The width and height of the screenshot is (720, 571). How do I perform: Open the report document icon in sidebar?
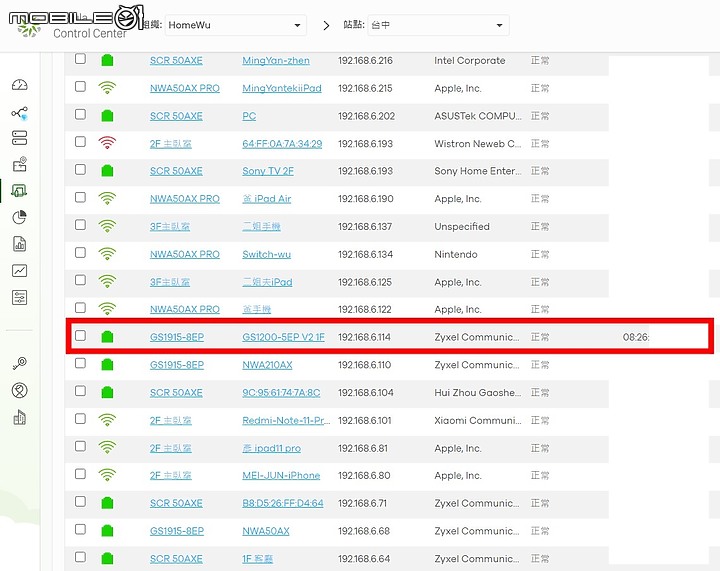click(19, 244)
